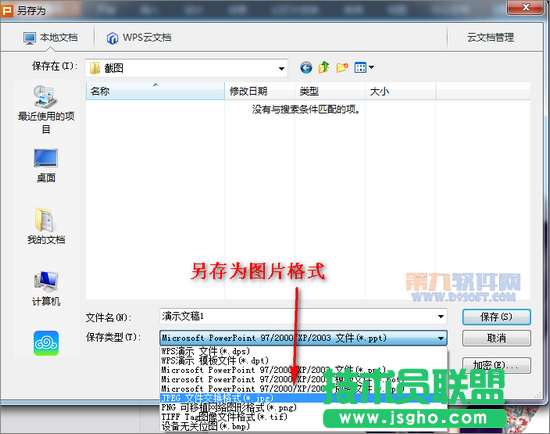Click the WPS cloud icon in sidebar
550x434 pixels.
tap(46, 343)
